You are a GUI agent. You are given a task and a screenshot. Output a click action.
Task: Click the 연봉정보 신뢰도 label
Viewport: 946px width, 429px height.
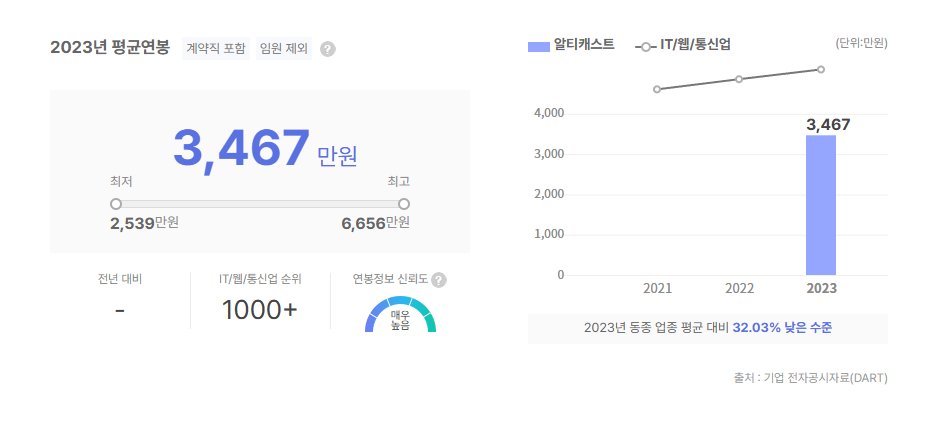(390, 279)
